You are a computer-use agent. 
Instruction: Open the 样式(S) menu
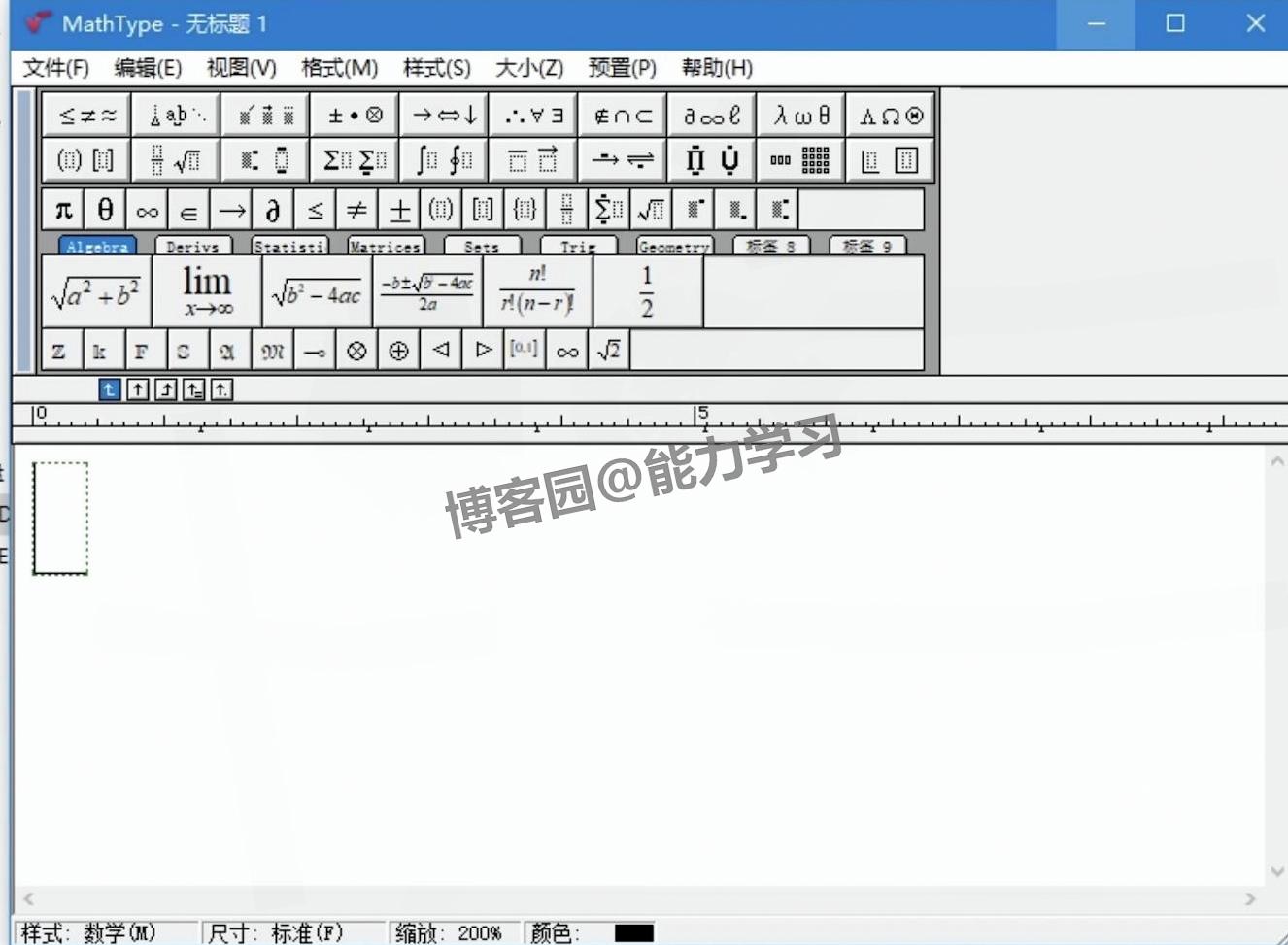click(437, 68)
